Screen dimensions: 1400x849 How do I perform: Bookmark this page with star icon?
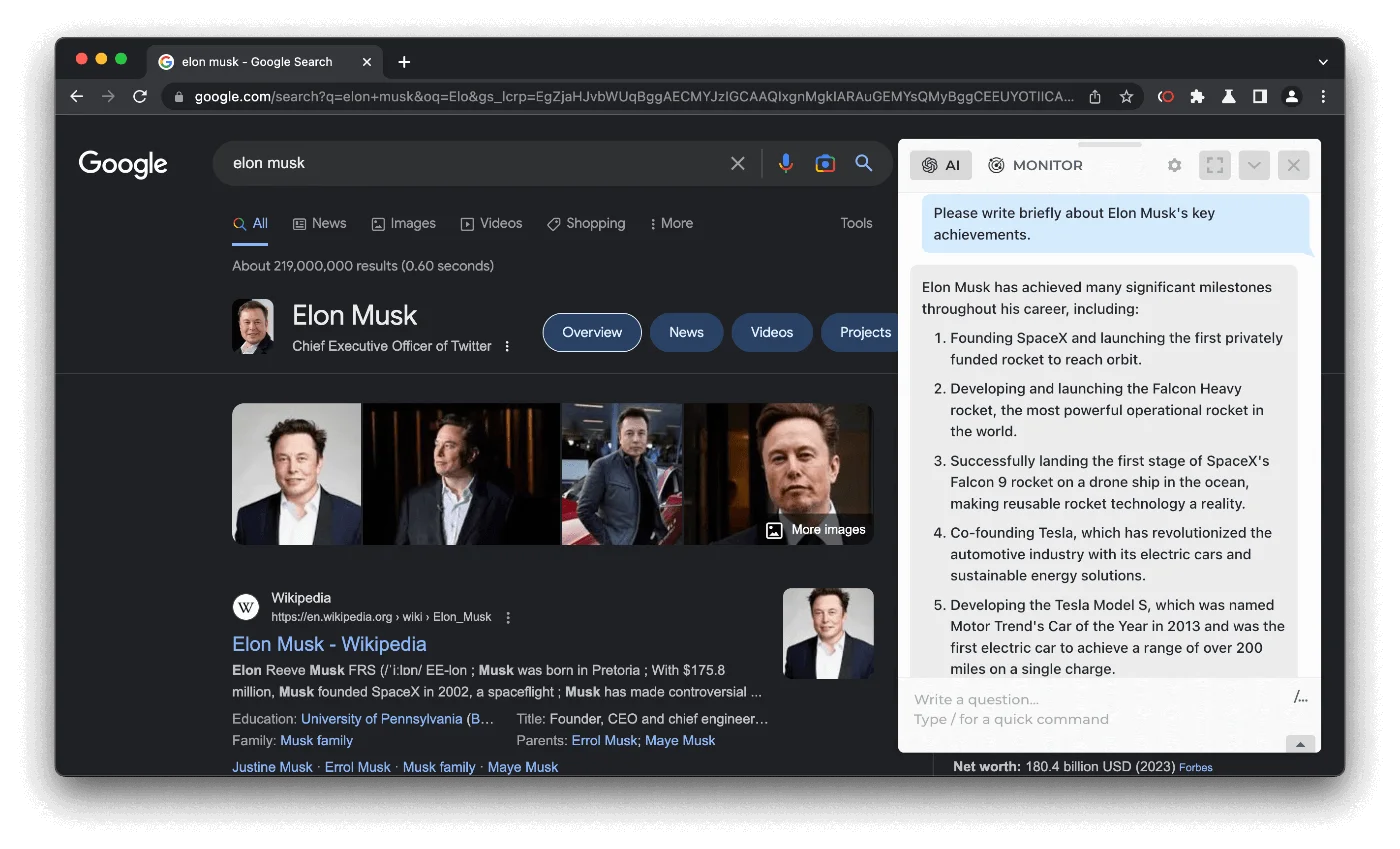tap(1127, 96)
